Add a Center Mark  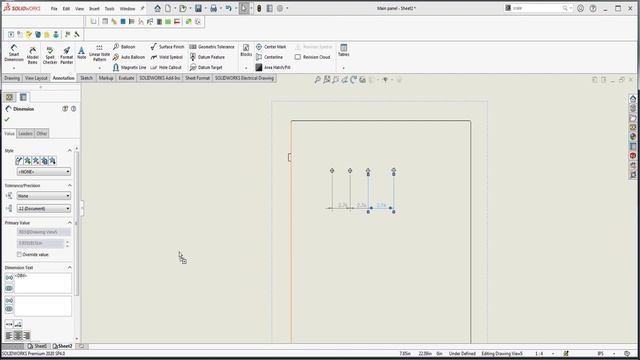pyautogui.click(x=271, y=47)
